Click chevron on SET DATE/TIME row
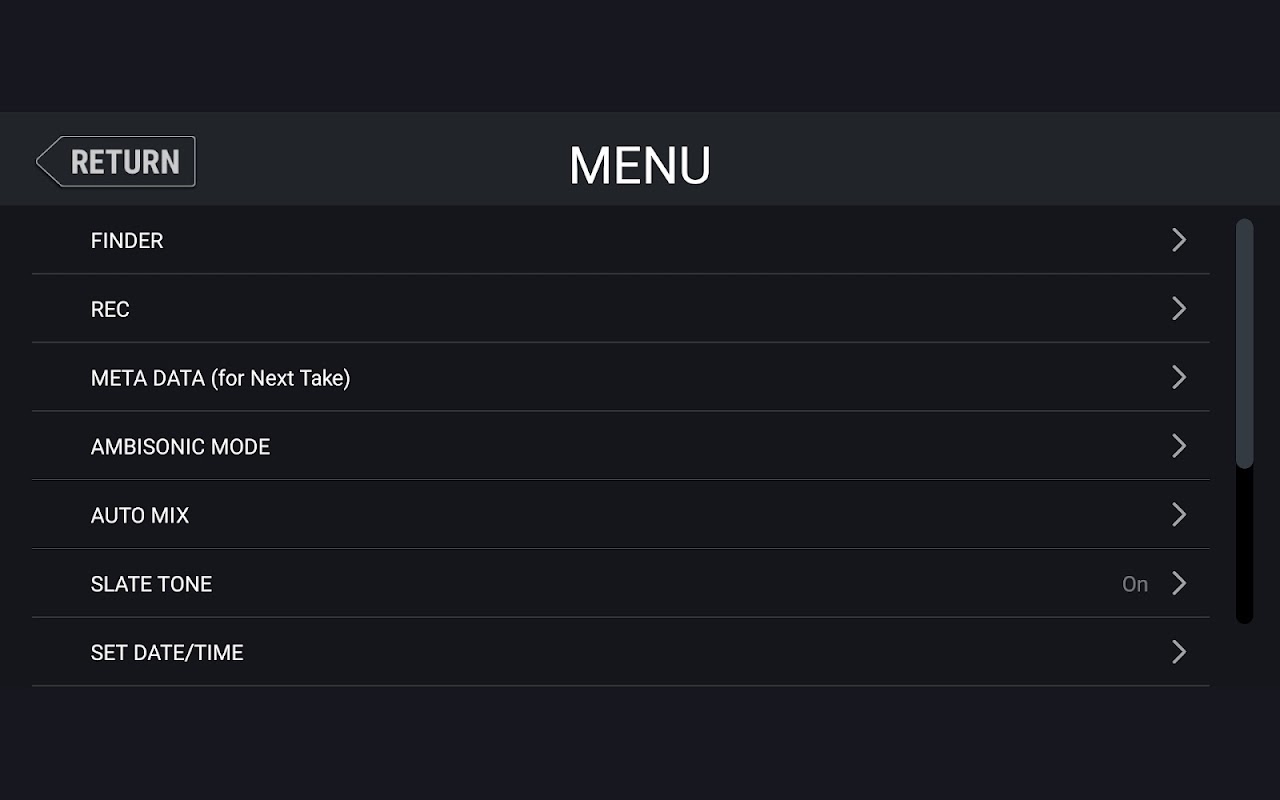Screen dimensions: 1280x800 [x=1179, y=652]
